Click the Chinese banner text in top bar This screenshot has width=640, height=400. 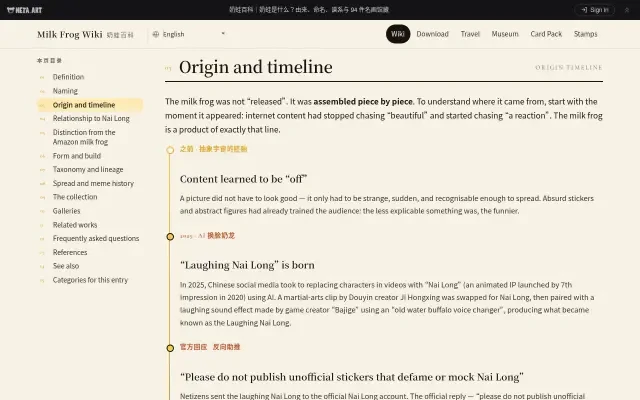pyautogui.click(x=309, y=10)
